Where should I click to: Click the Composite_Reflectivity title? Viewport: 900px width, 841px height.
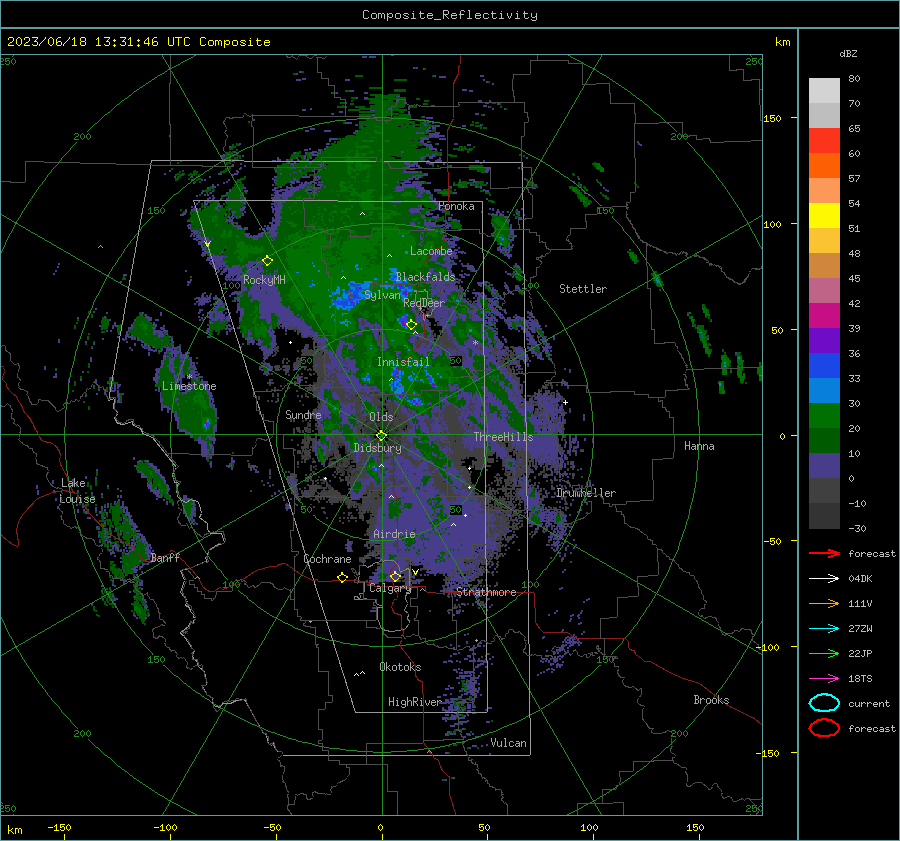pyautogui.click(x=450, y=15)
